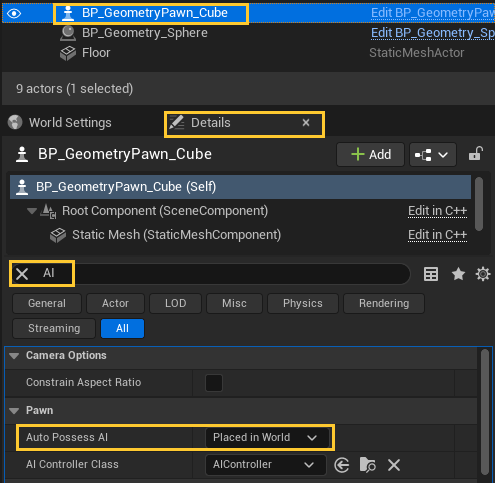Image resolution: width=495 pixels, height=483 pixels.
Task: Use selected asset arrow for AI Controller Class
Action: click(x=342, y=465)
